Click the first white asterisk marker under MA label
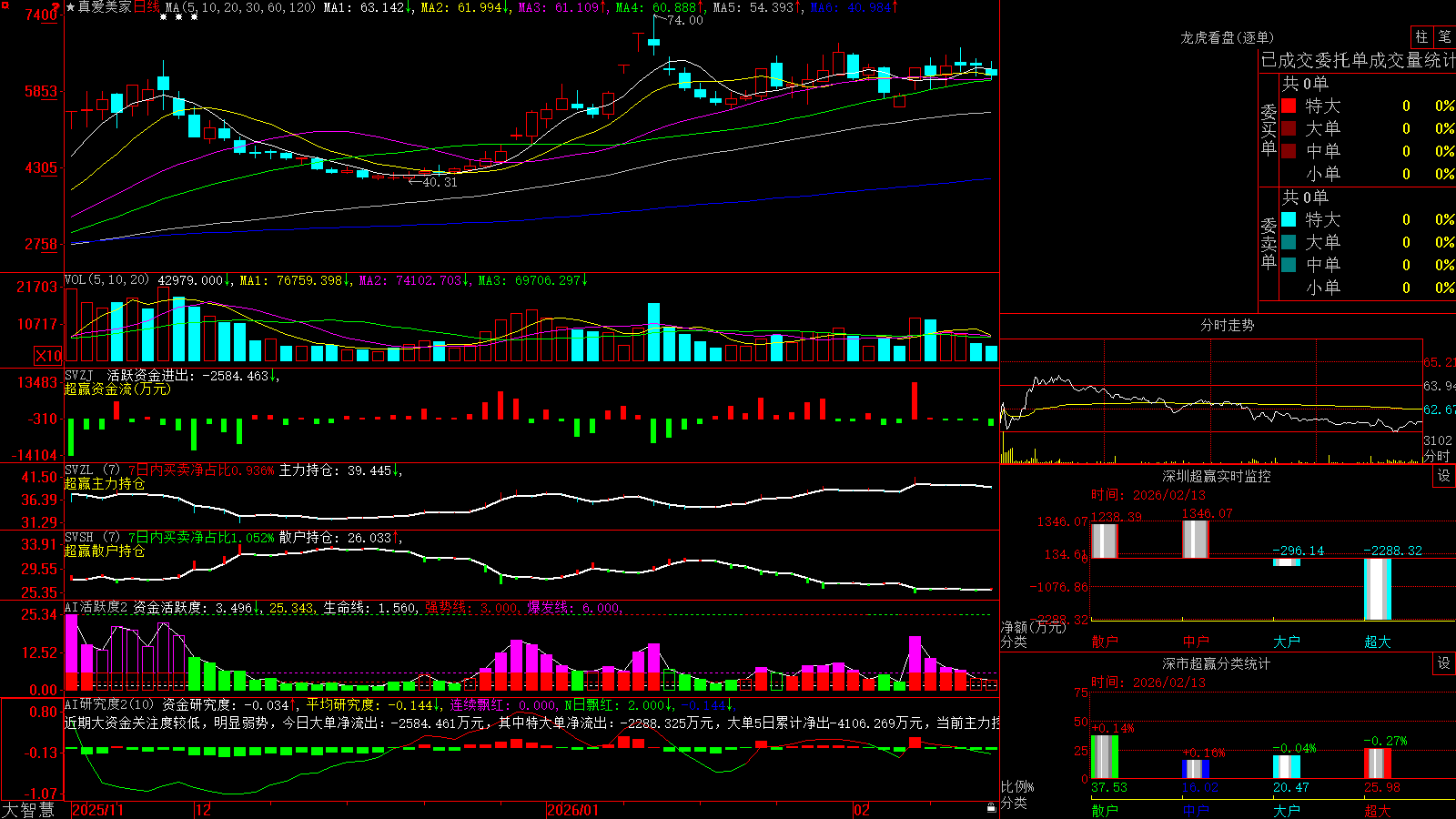Viewport: 1456px width, 819px height. (x=164, y=17)
